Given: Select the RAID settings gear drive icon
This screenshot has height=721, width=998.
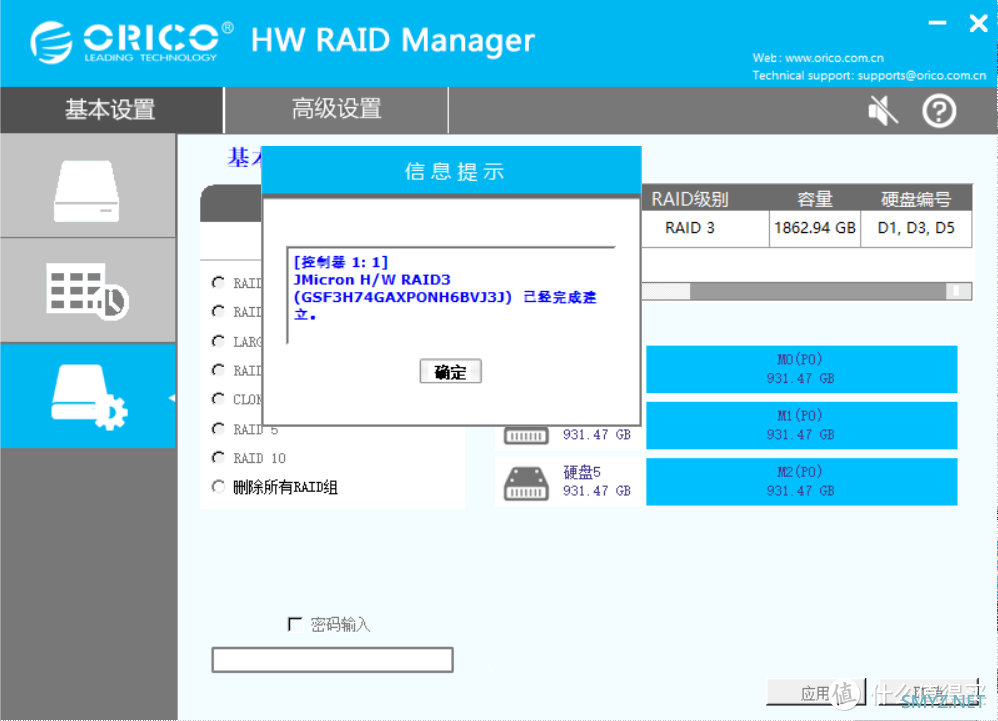Looking at the screenshot, I should [87, 396].
